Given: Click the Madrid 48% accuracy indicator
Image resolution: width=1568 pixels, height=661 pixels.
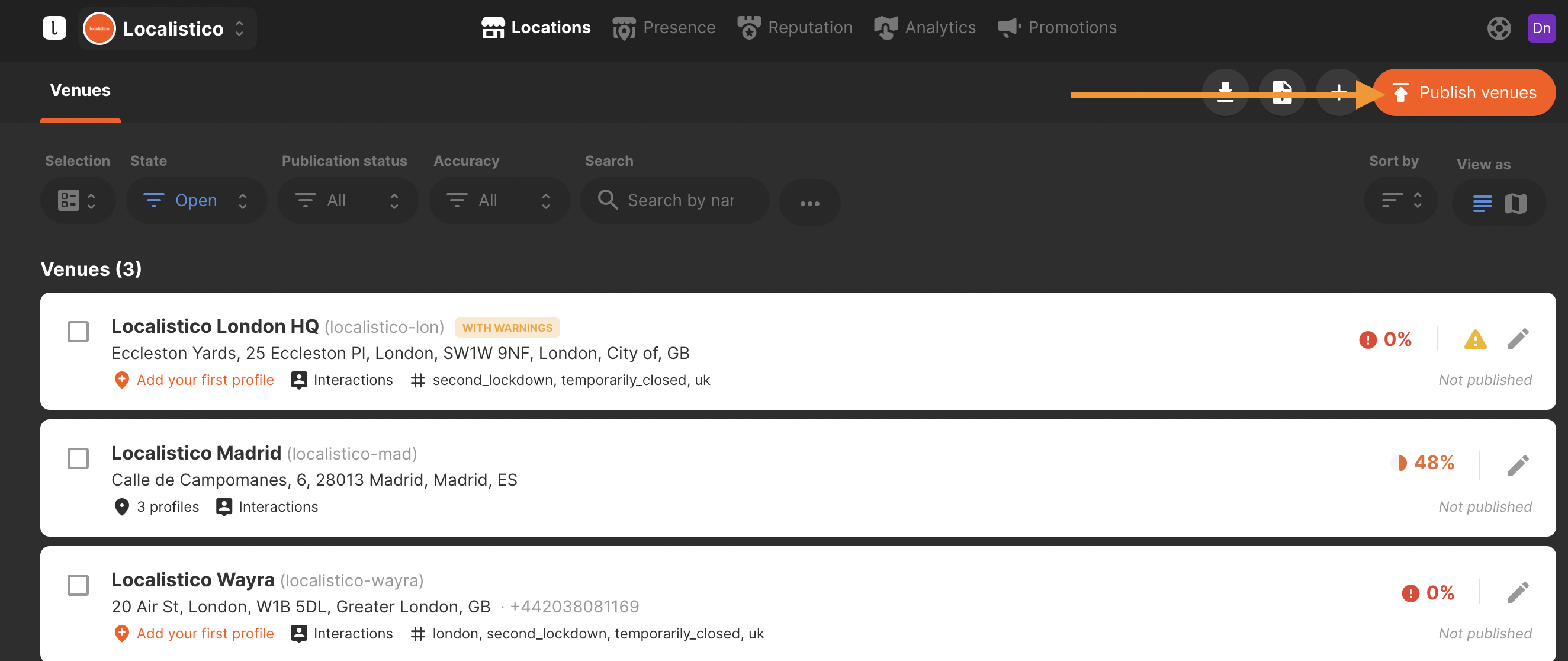Looking at the screenshot, I should [x=1422, y=463].
